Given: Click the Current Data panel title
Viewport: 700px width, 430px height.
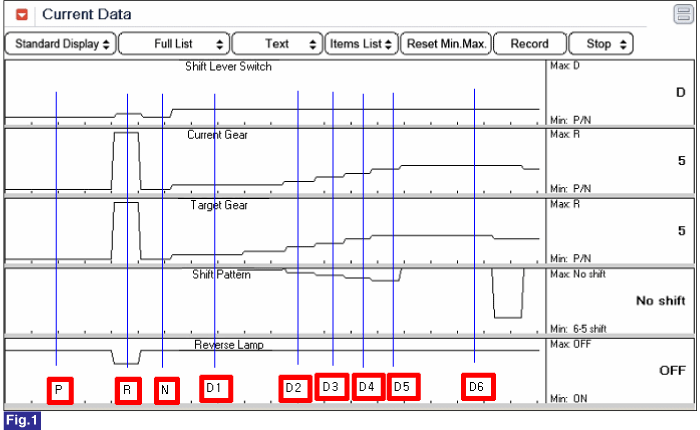Looking at the screenshot, I should coord(87,14).
